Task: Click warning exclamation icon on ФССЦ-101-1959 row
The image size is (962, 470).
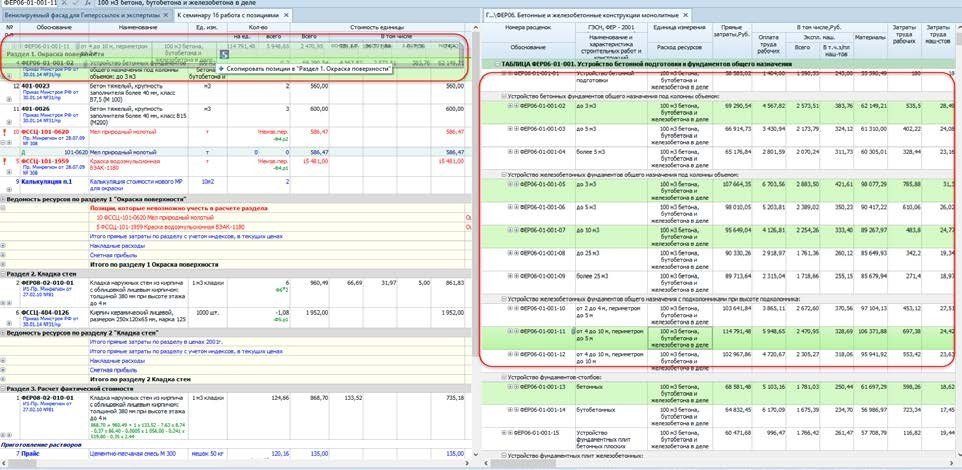Action: tap(5, 161)
